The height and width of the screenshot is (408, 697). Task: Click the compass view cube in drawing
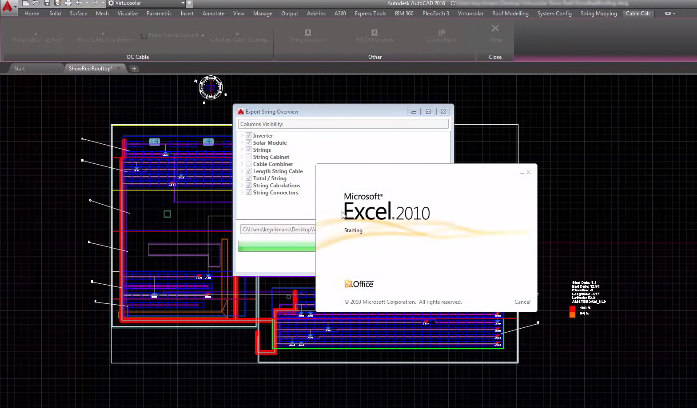211,88
